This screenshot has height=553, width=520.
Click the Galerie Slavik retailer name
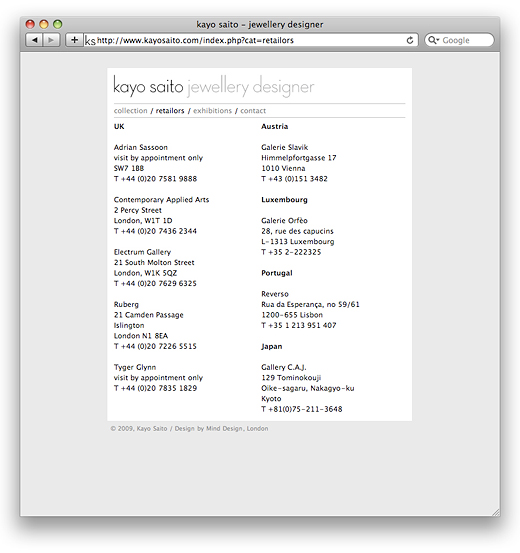tap(284, 147)
